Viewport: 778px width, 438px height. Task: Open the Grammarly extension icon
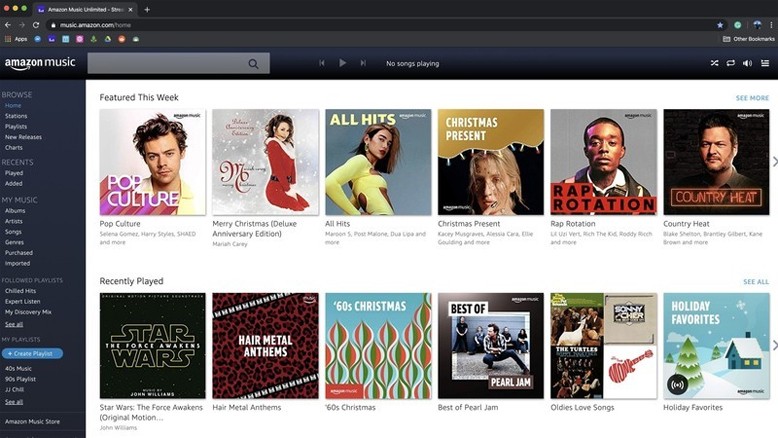click(x=738, y=25)
